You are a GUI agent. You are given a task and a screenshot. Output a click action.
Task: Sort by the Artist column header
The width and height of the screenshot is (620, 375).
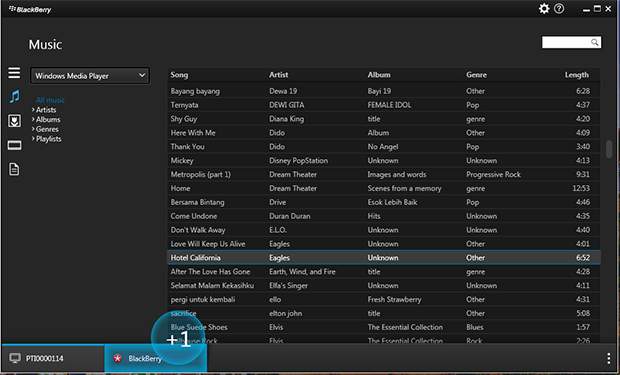coord(279,75)
